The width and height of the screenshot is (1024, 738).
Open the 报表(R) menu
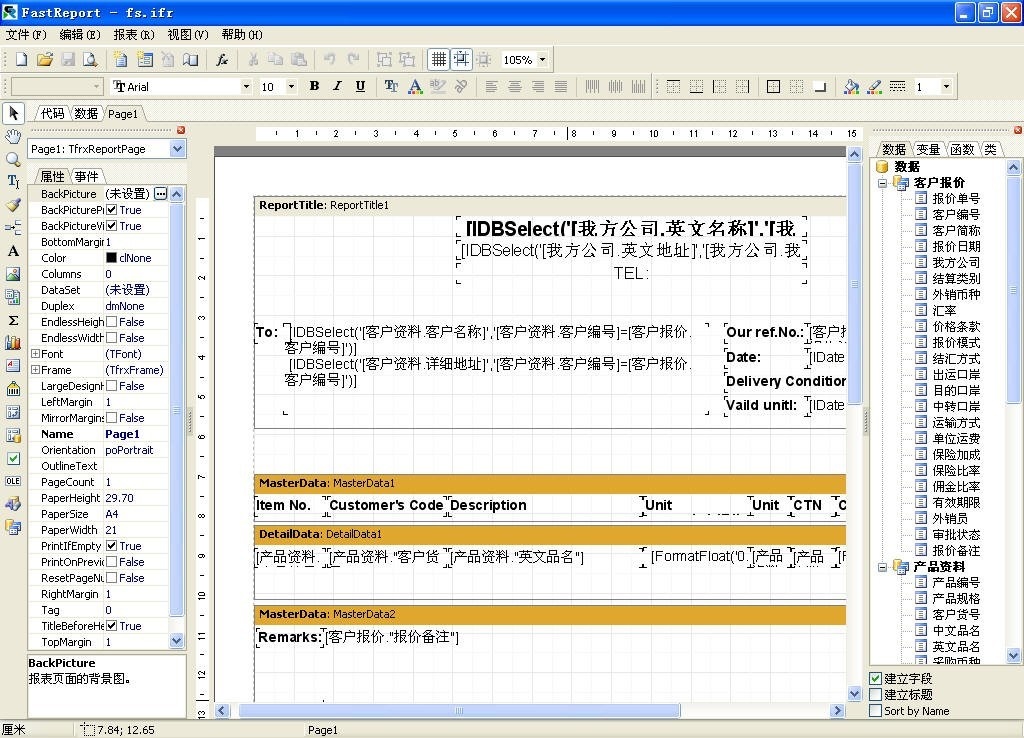pos(134,35)
